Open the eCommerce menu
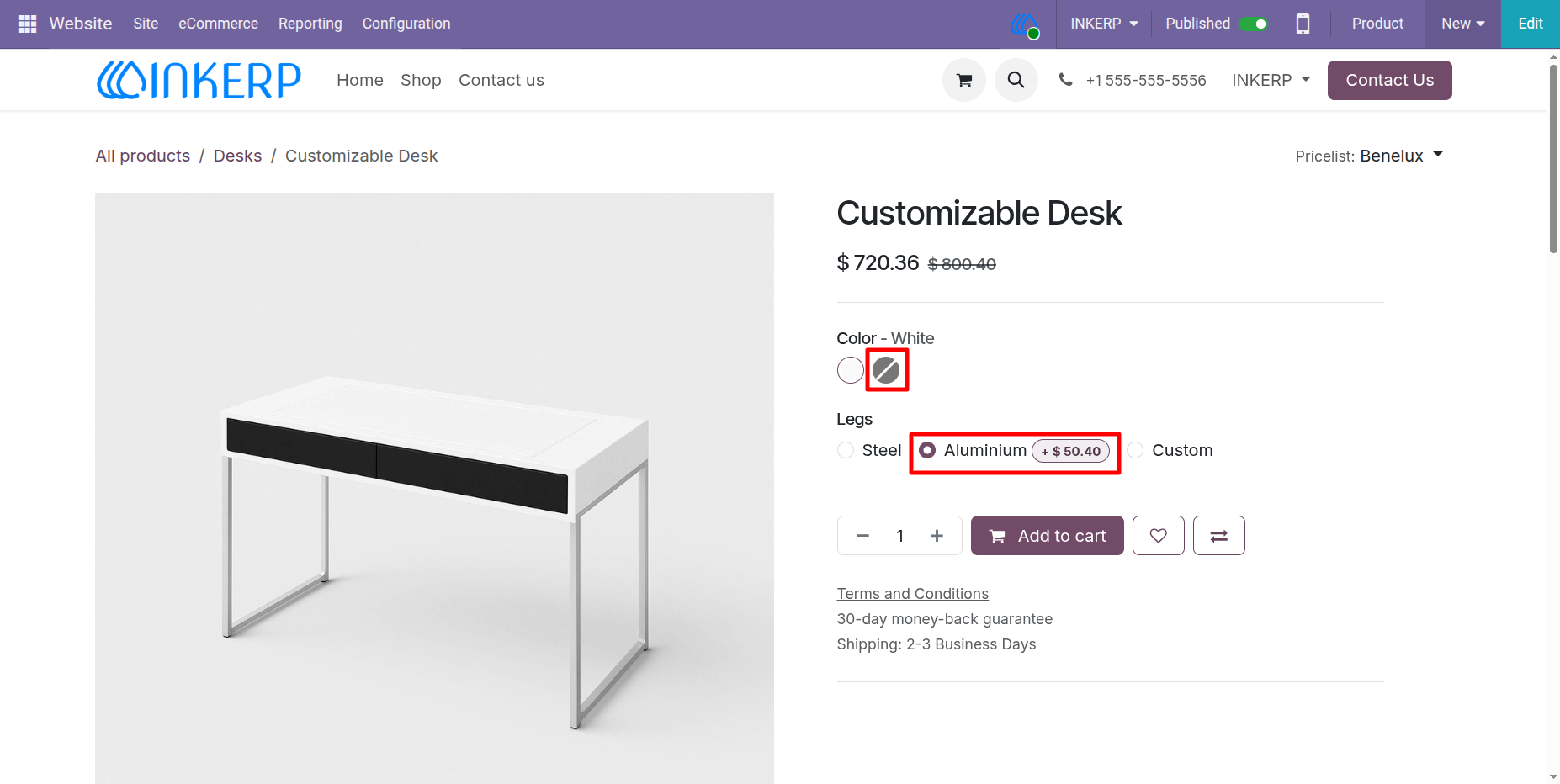1560x784 pixels. (x=218, y=24)
